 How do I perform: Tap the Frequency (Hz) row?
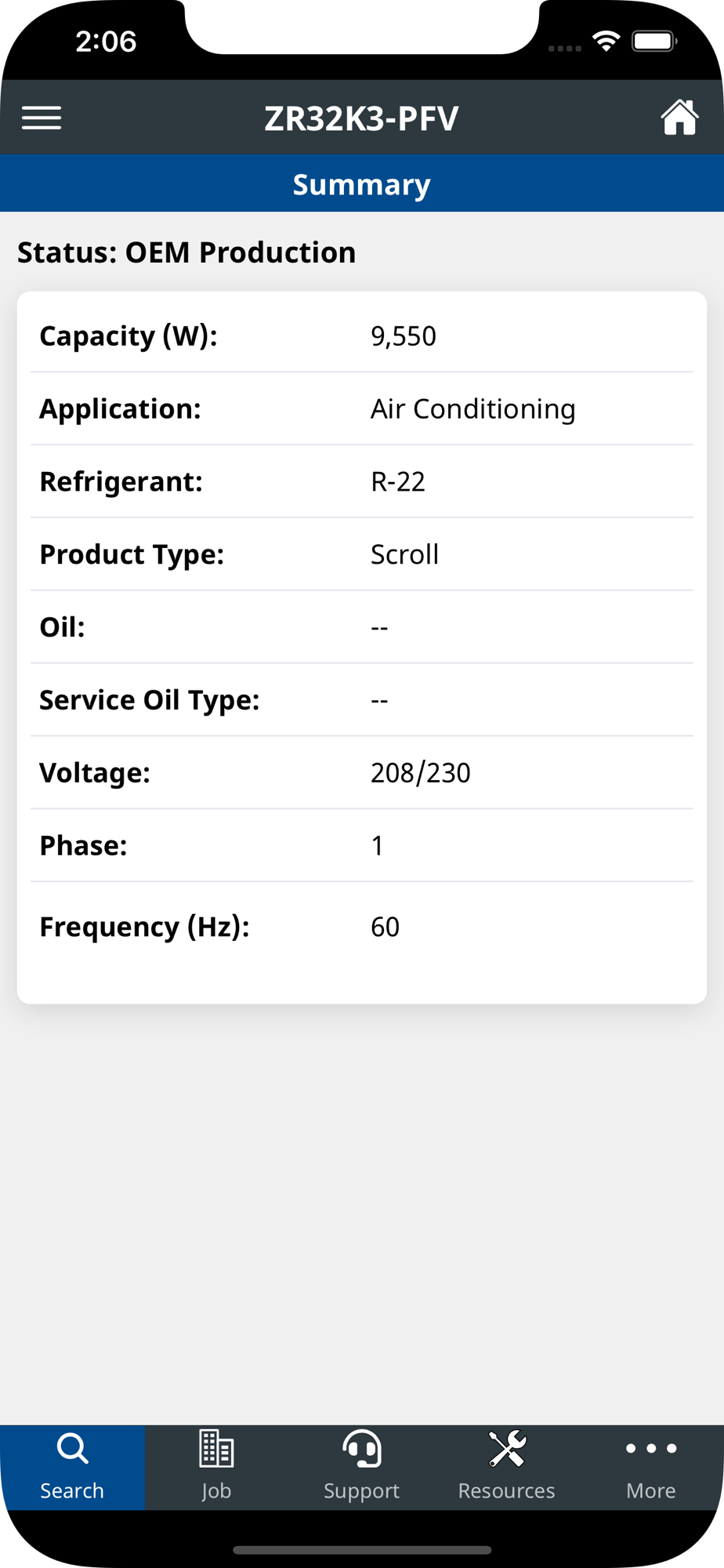point(362,927)
